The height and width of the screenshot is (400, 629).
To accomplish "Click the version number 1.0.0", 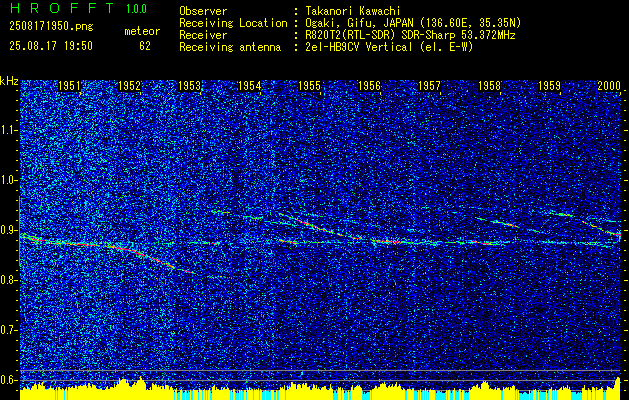I will 136,8.
